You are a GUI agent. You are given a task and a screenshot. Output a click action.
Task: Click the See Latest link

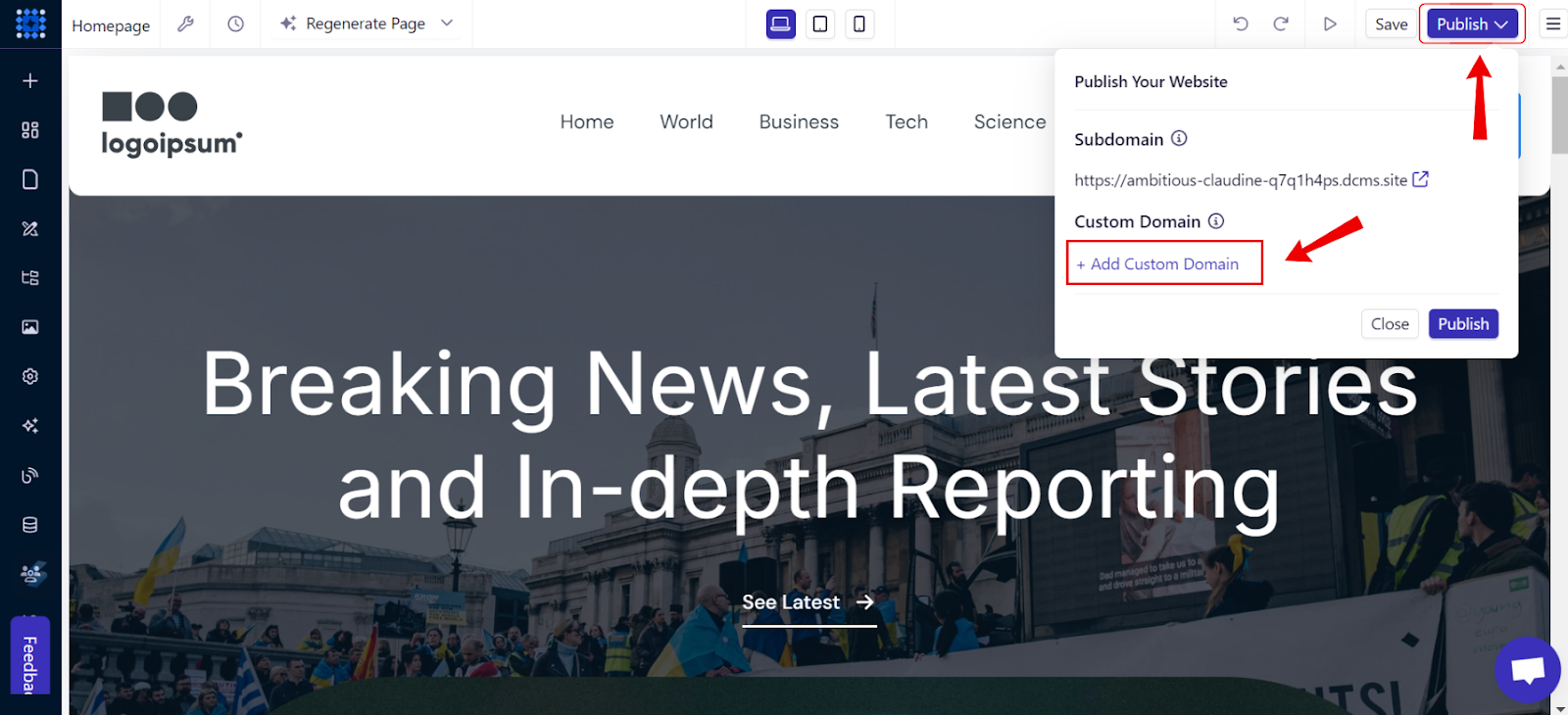[808, 603]
